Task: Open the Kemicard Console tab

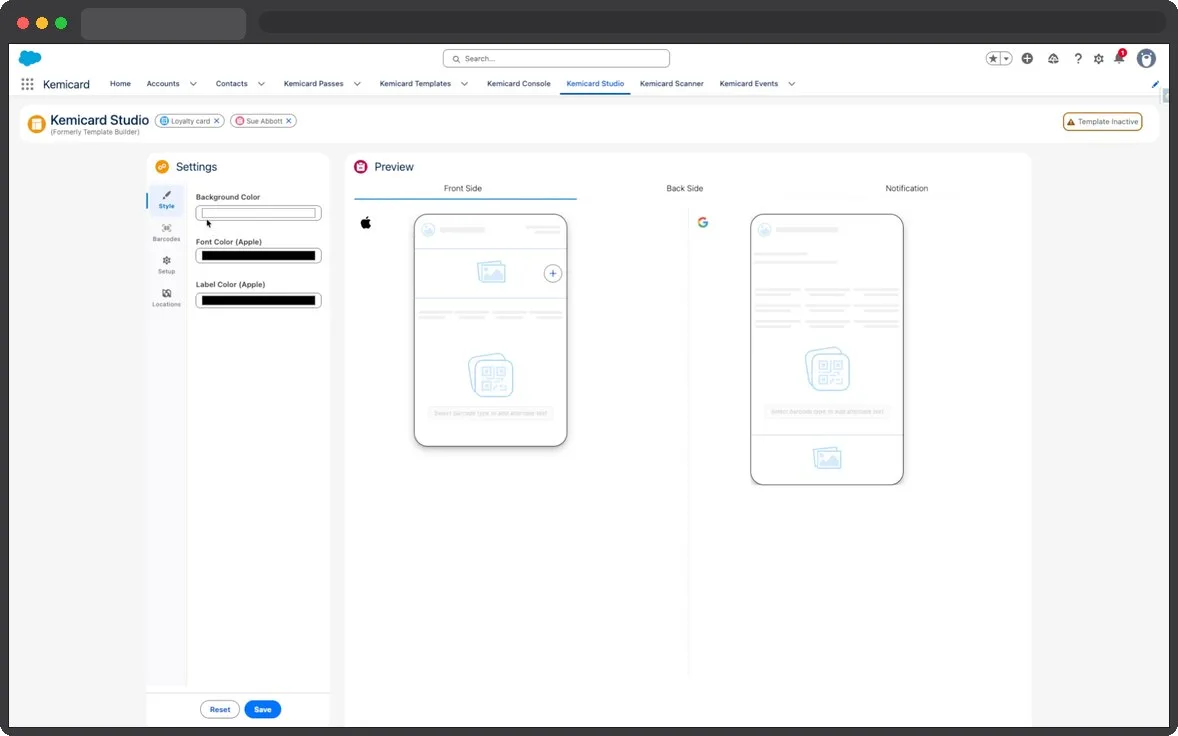Action: [x=518, y=83]
